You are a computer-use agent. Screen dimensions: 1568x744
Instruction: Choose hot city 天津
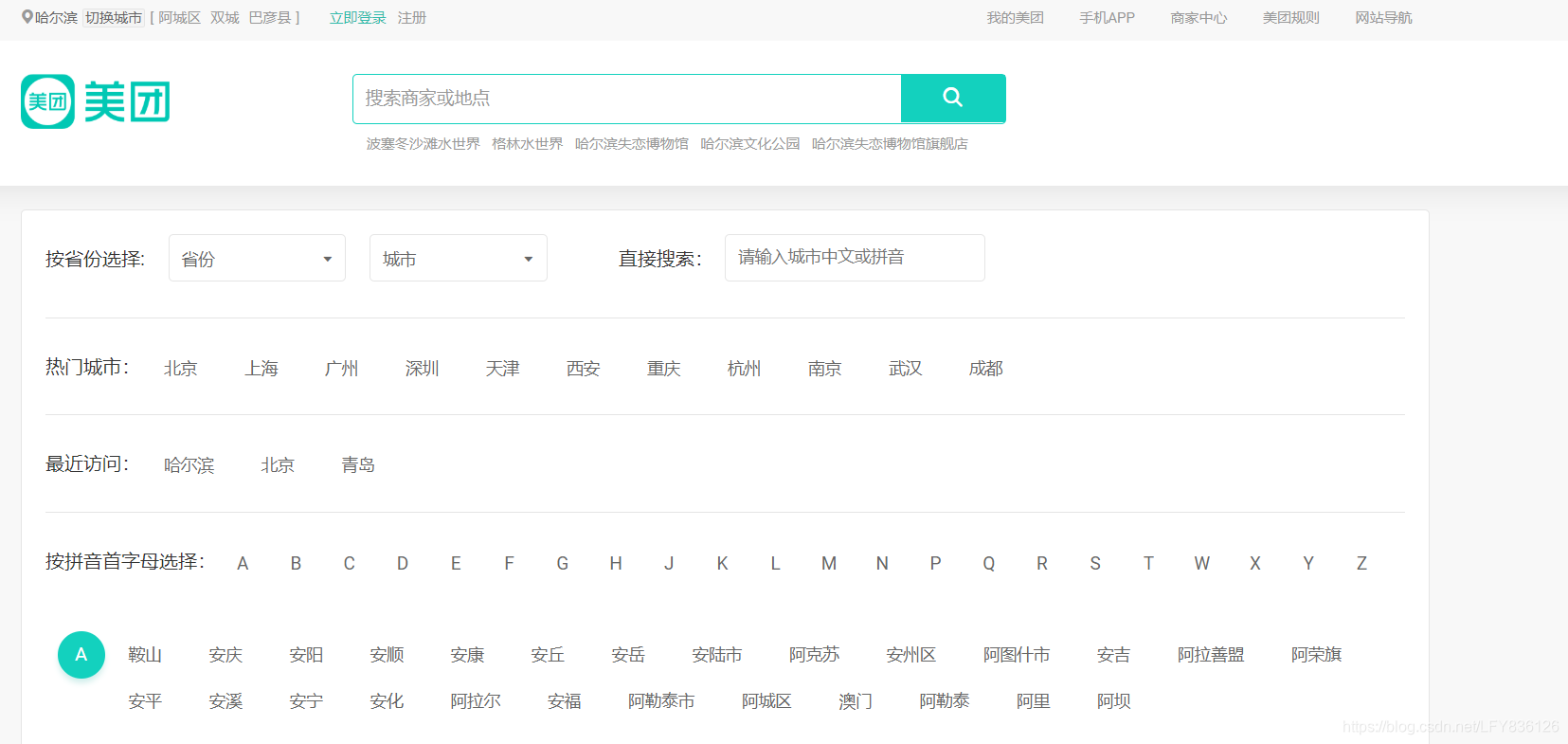(x=503, y=368)
